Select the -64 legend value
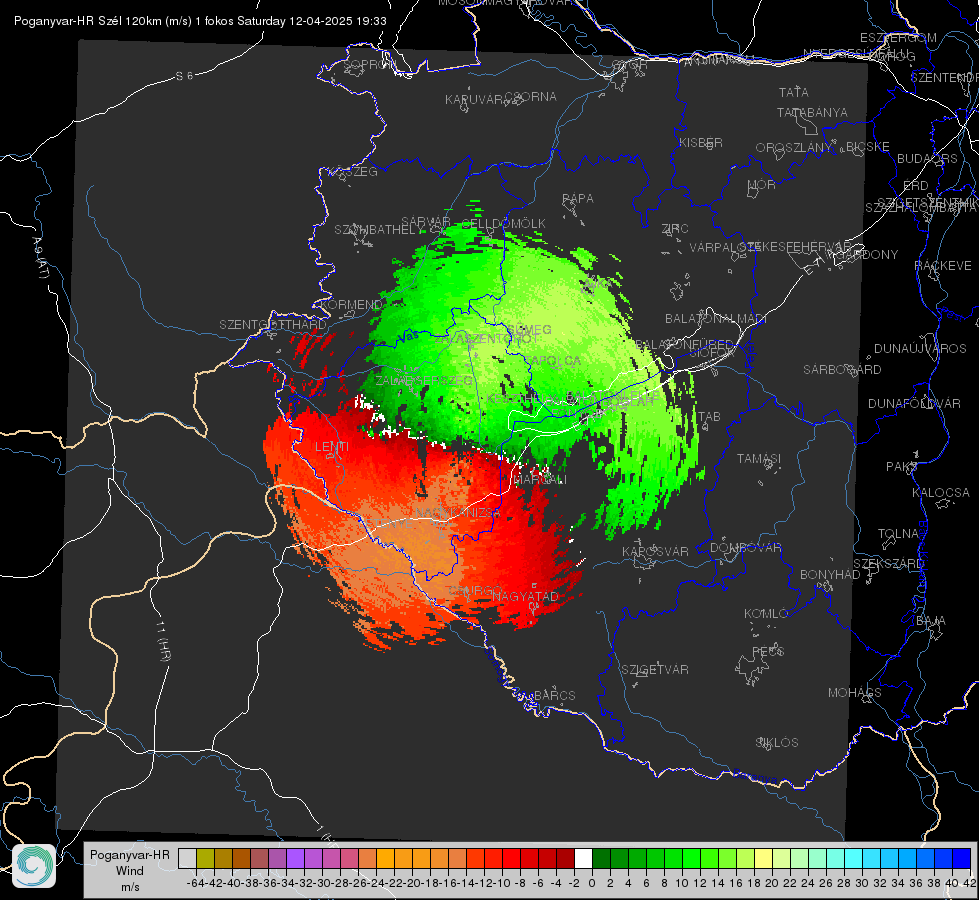The image size is (979, 900). [195, 883]
